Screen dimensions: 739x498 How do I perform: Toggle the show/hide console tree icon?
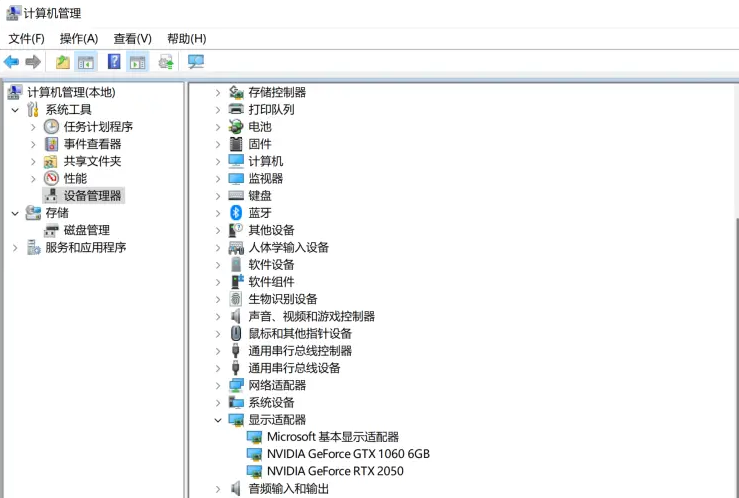click(87, 62)
